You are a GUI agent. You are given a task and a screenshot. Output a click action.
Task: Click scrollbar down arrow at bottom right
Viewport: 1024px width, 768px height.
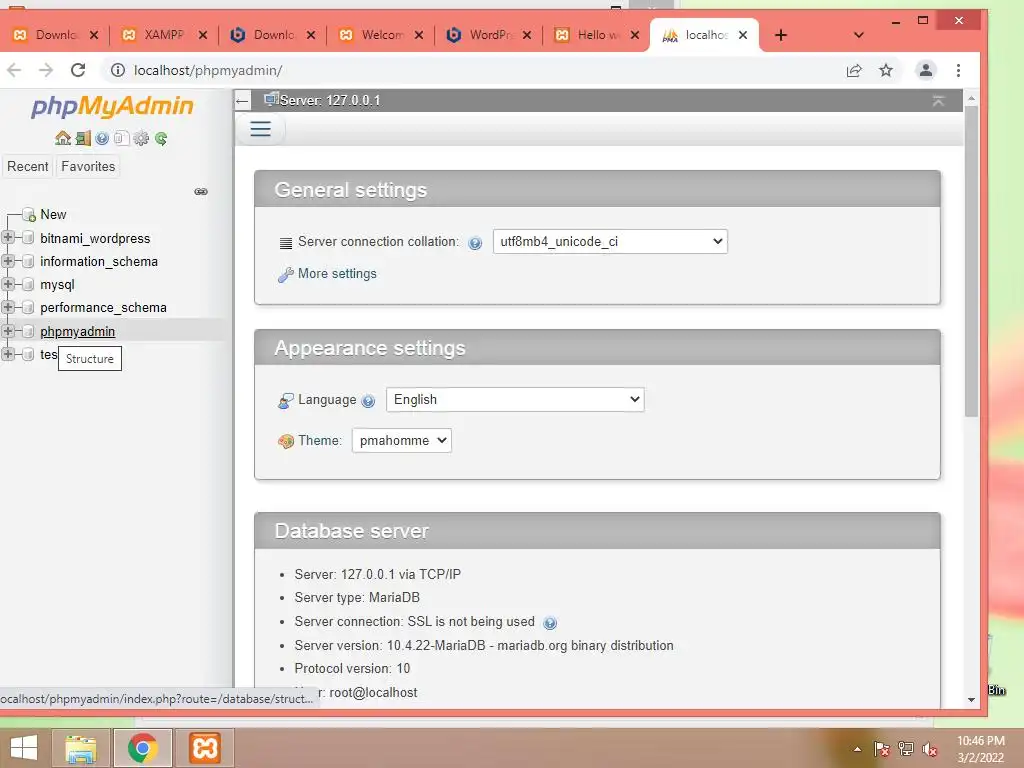pyautogui.click(x=971, y=699)
